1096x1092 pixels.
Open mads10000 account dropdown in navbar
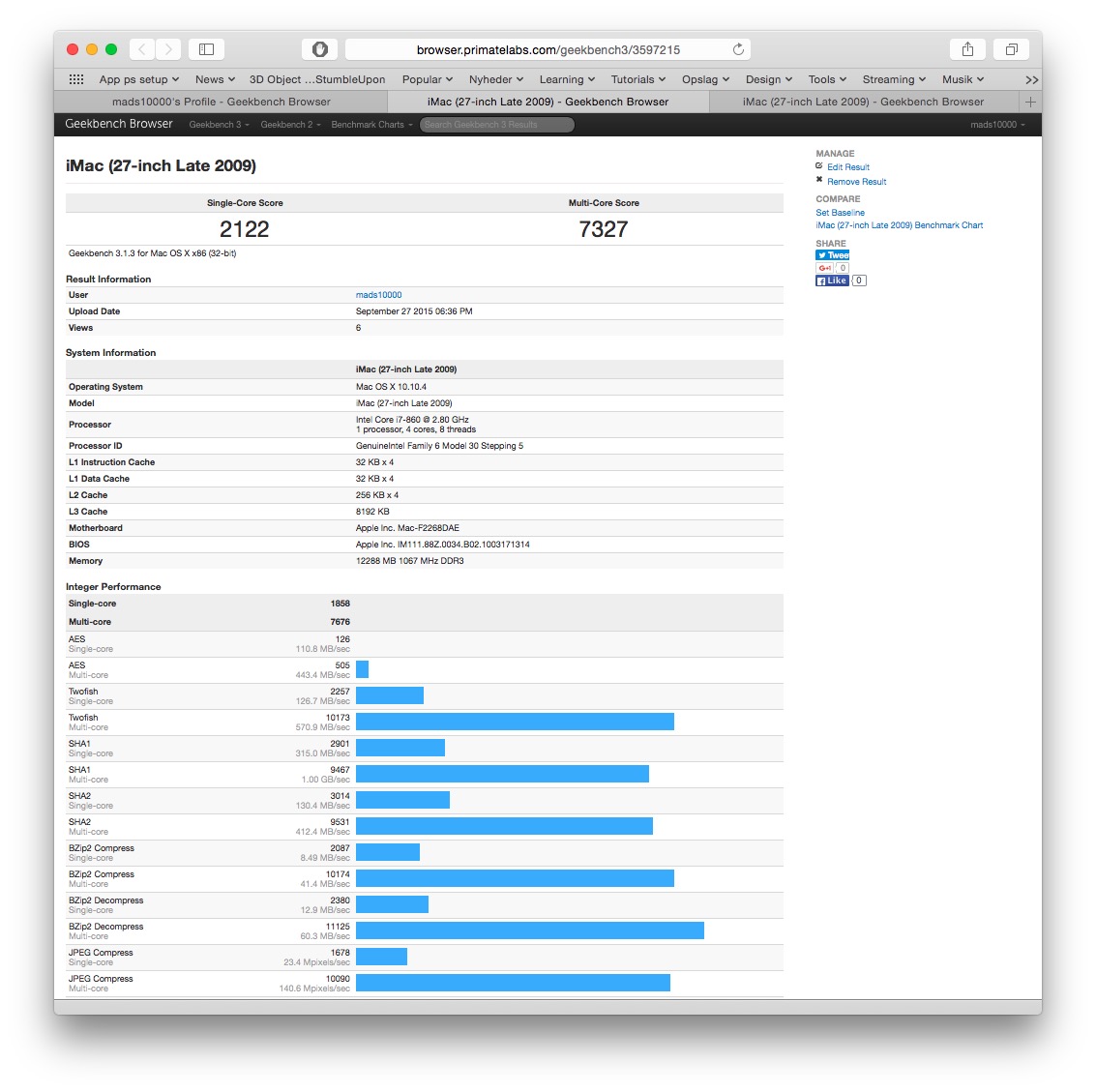(x=997, y=125)
